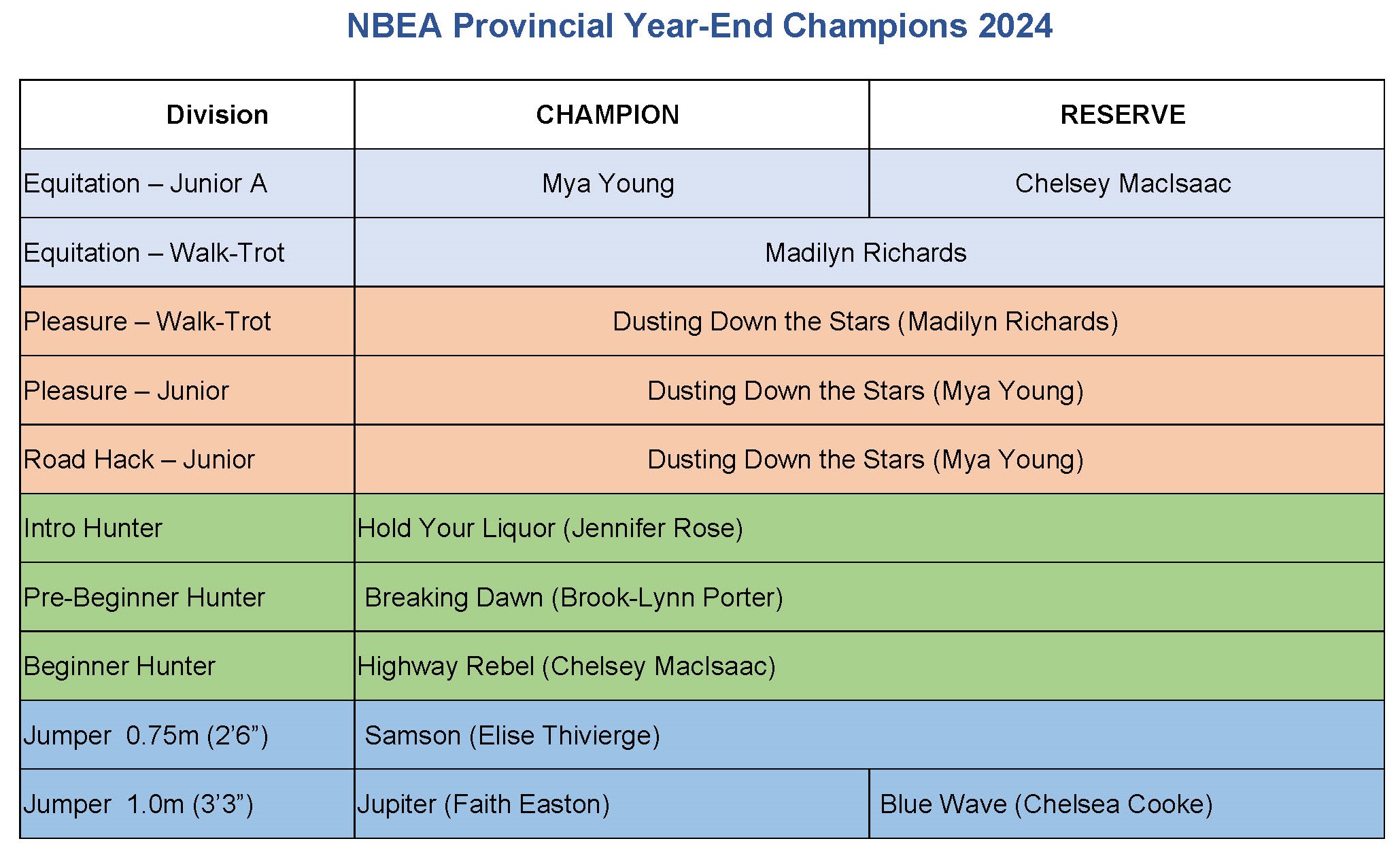This screenshot has width=1400, height=858.
Task: Click Hold Your Liquor (Jennifer Rose) entry
Action: coord(550,528)
